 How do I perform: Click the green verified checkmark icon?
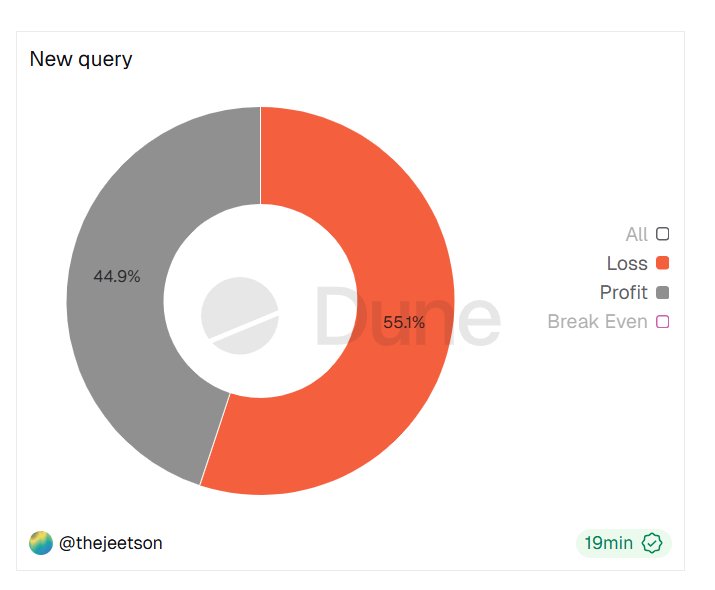(652, 543)
